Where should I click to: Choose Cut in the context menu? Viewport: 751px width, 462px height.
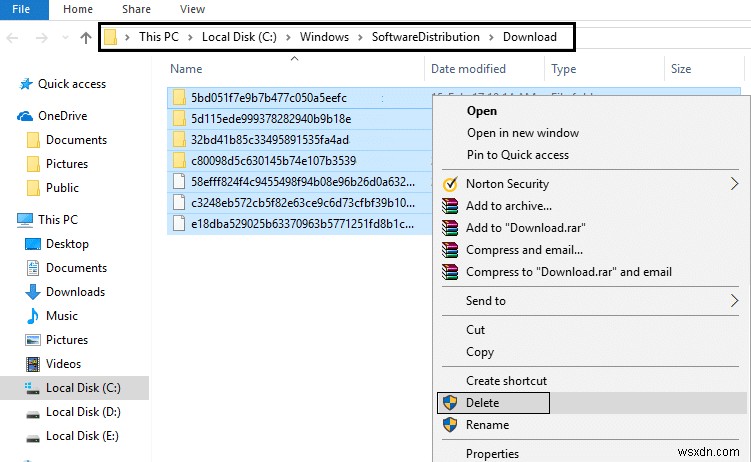click(x=475, y=330)
